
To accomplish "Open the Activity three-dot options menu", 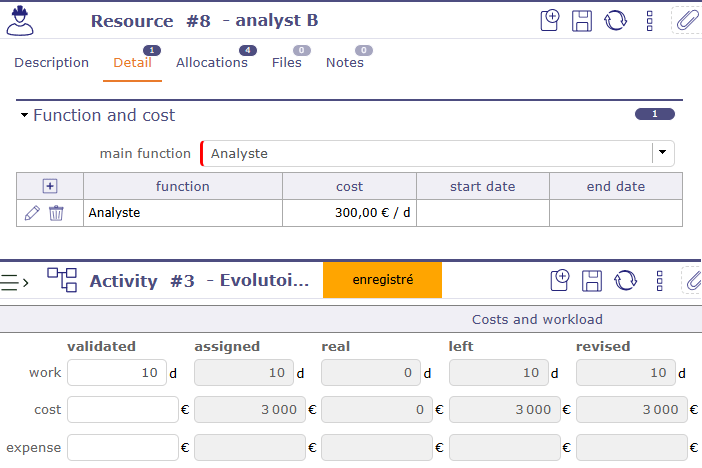I will pyautogui.click(x=659, y=280).
